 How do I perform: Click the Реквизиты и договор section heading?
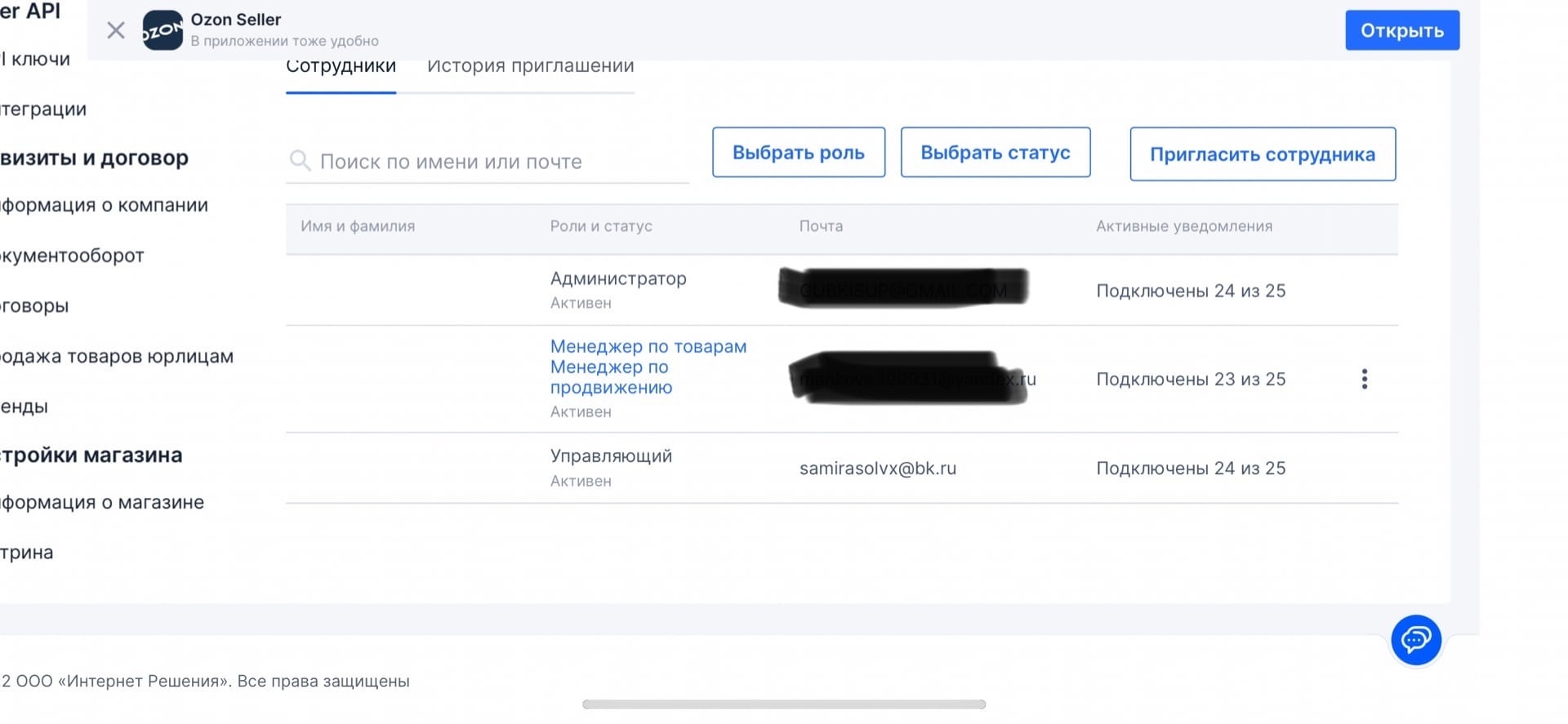tap(94, 158)
